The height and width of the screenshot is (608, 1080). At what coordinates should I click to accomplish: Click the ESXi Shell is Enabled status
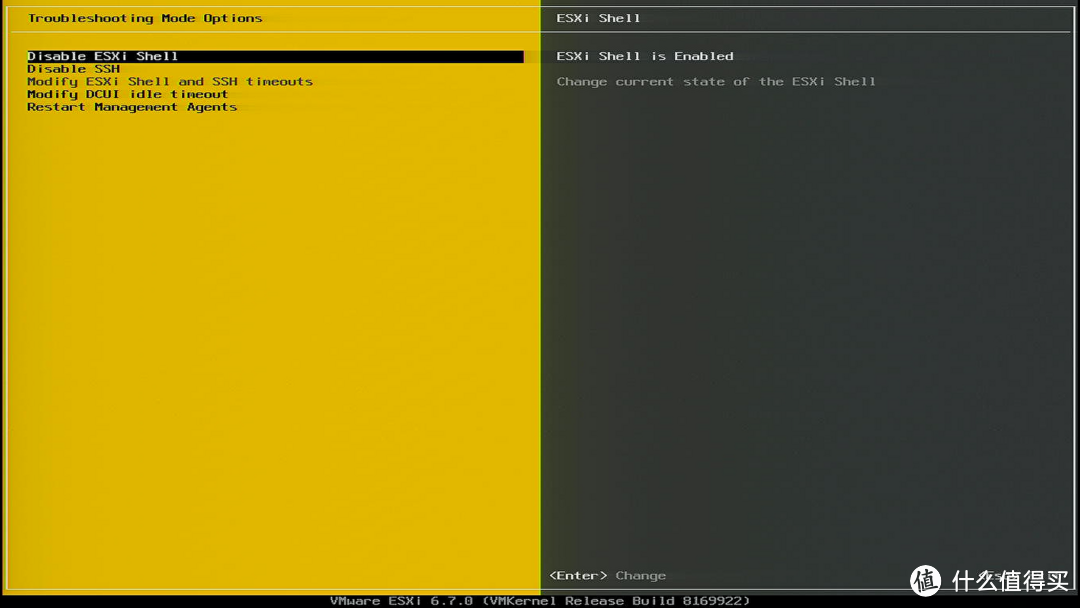(x=645, y=56)
